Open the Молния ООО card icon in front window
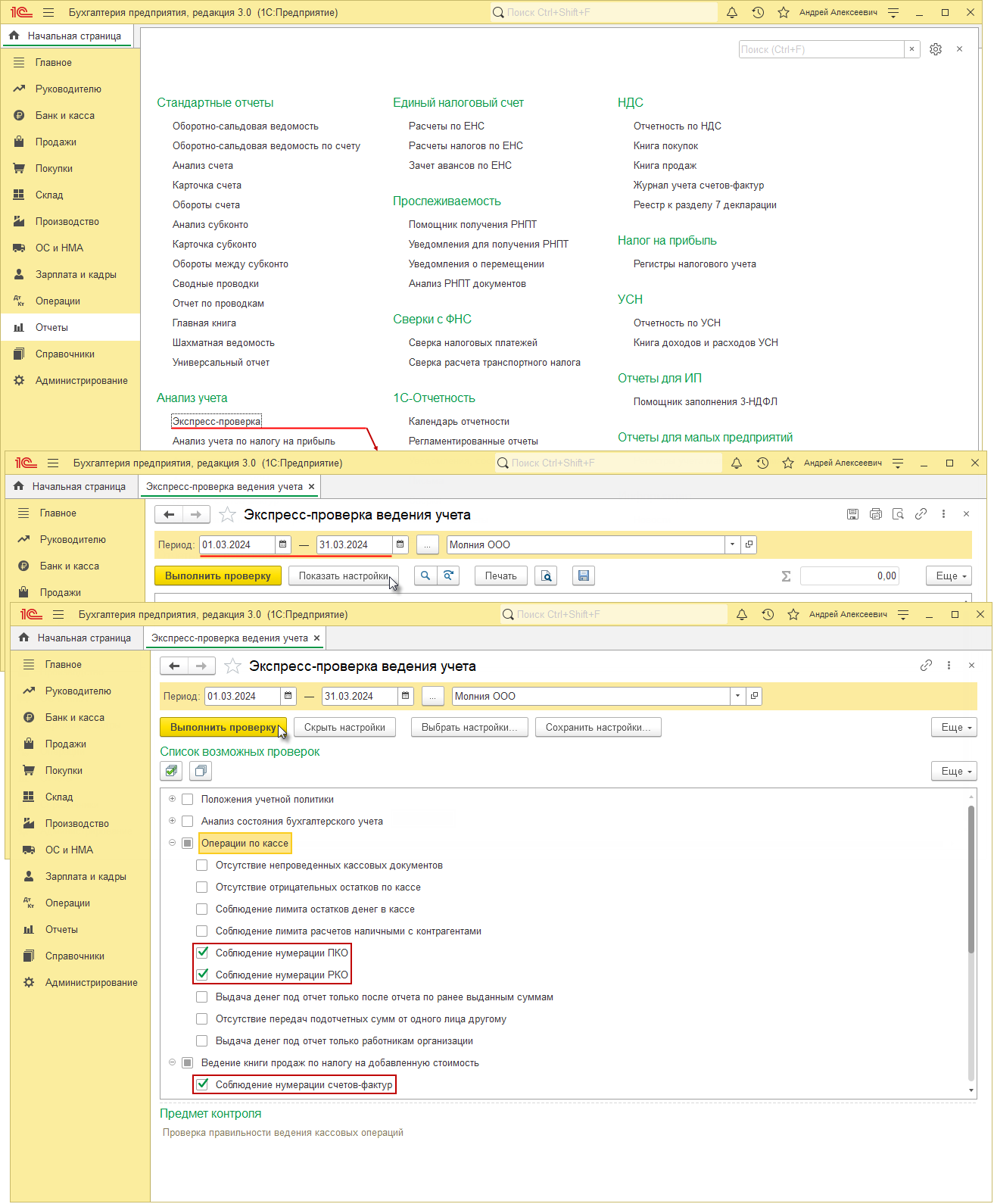The image size is (994, 1204). (754, 696)
